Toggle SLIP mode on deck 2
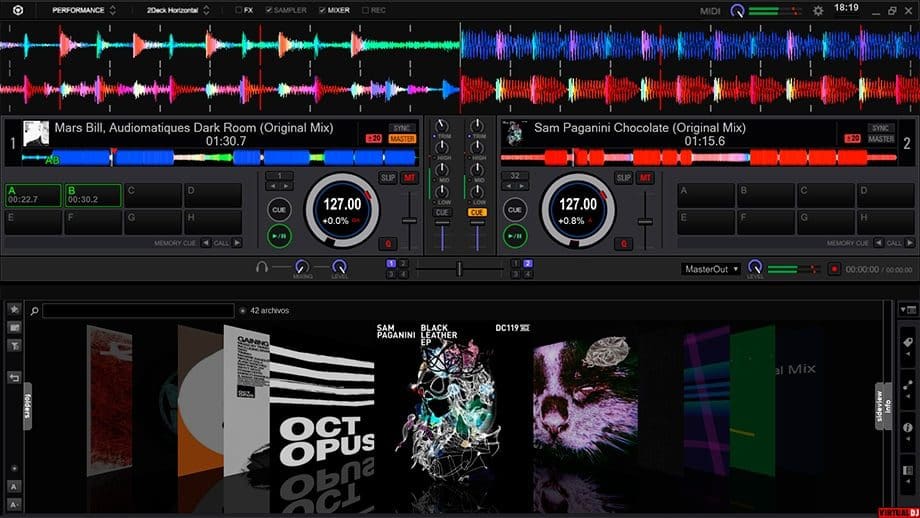 [x=623, y=178]
